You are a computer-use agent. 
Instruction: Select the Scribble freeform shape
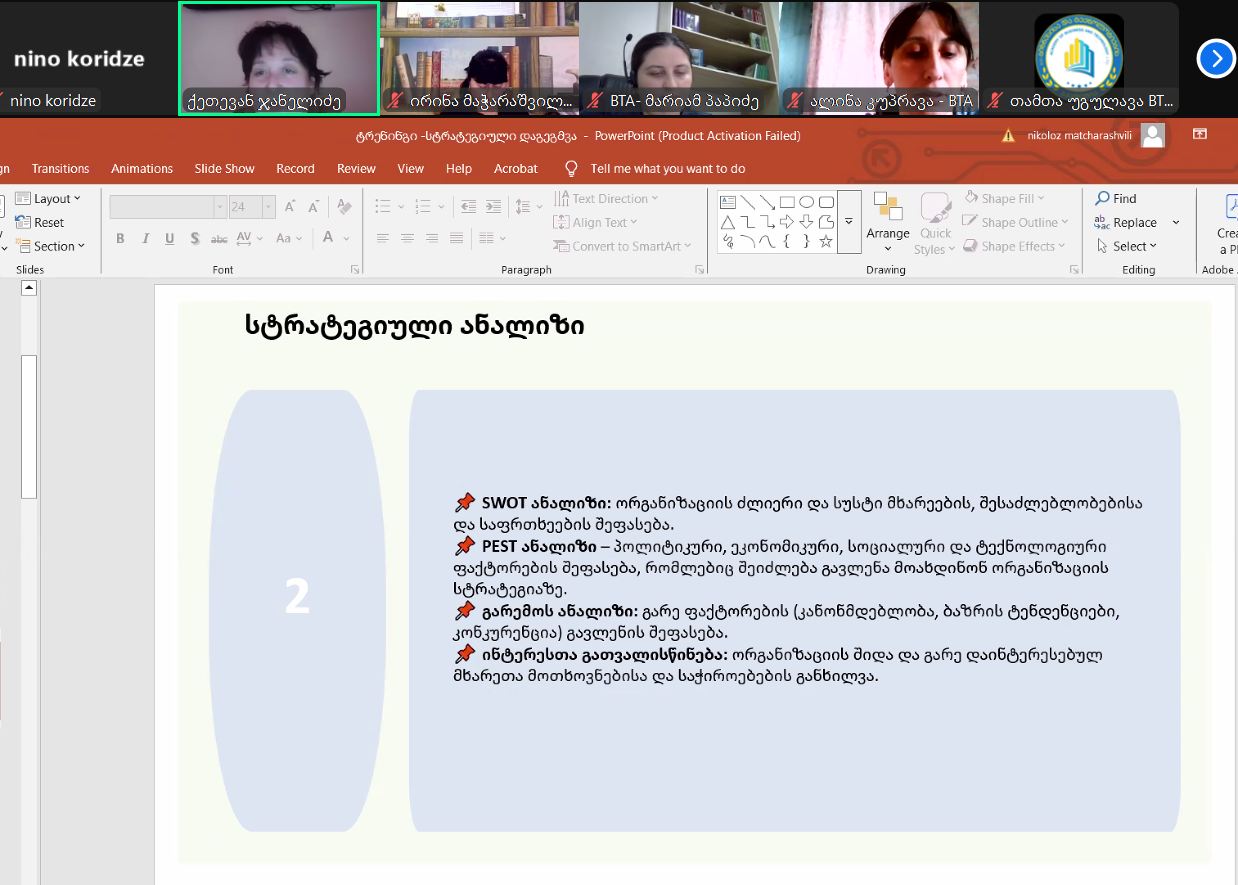[728, 241]
